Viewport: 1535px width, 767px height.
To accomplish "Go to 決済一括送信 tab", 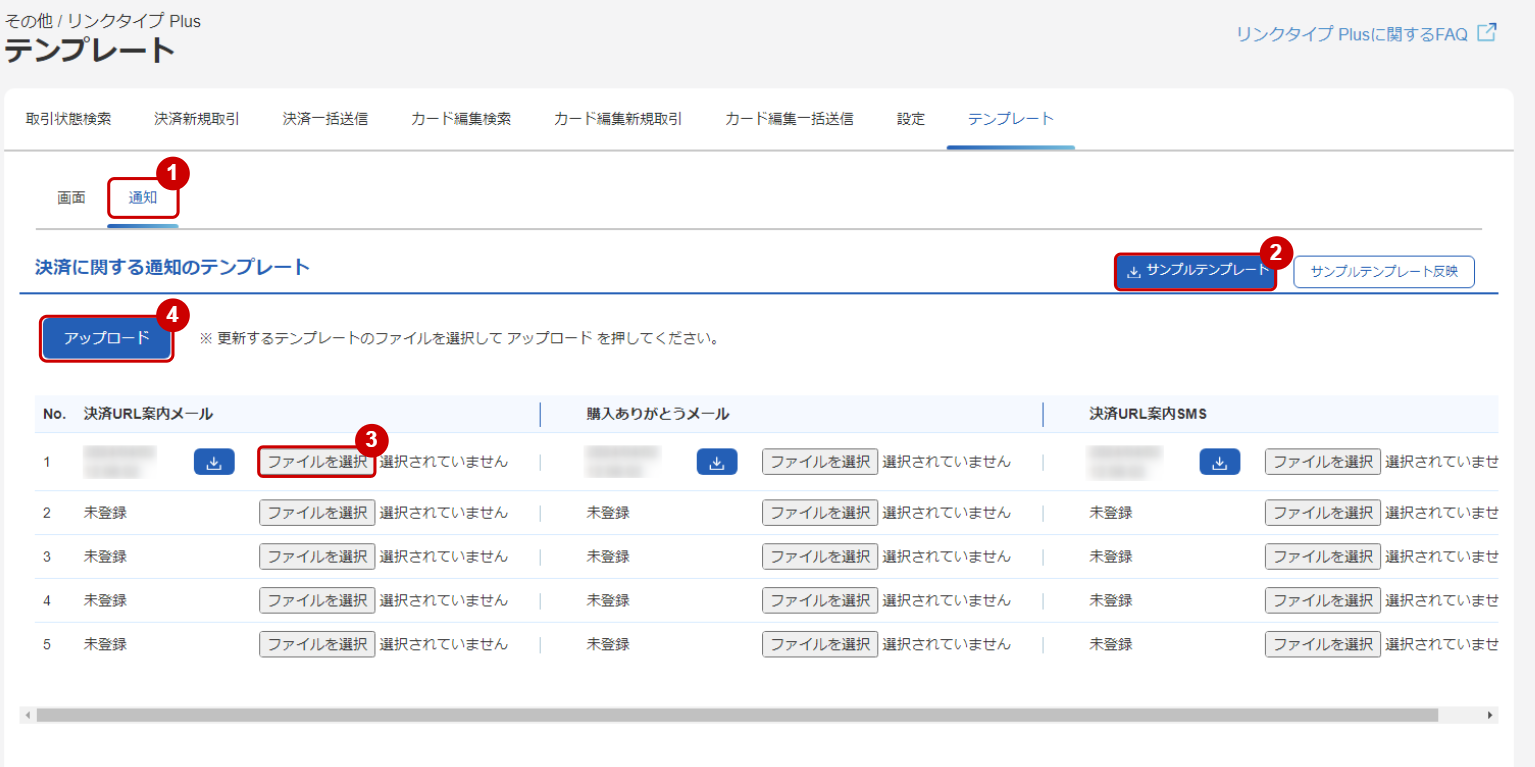I will pyautogui.click(x=325, y=119).
